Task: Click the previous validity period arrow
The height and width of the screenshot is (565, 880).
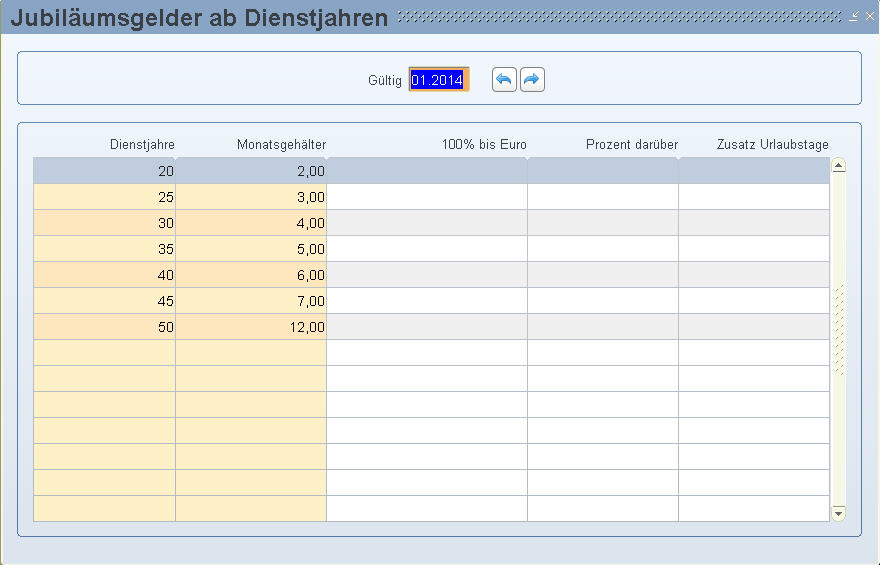Action: click(504, 80)
